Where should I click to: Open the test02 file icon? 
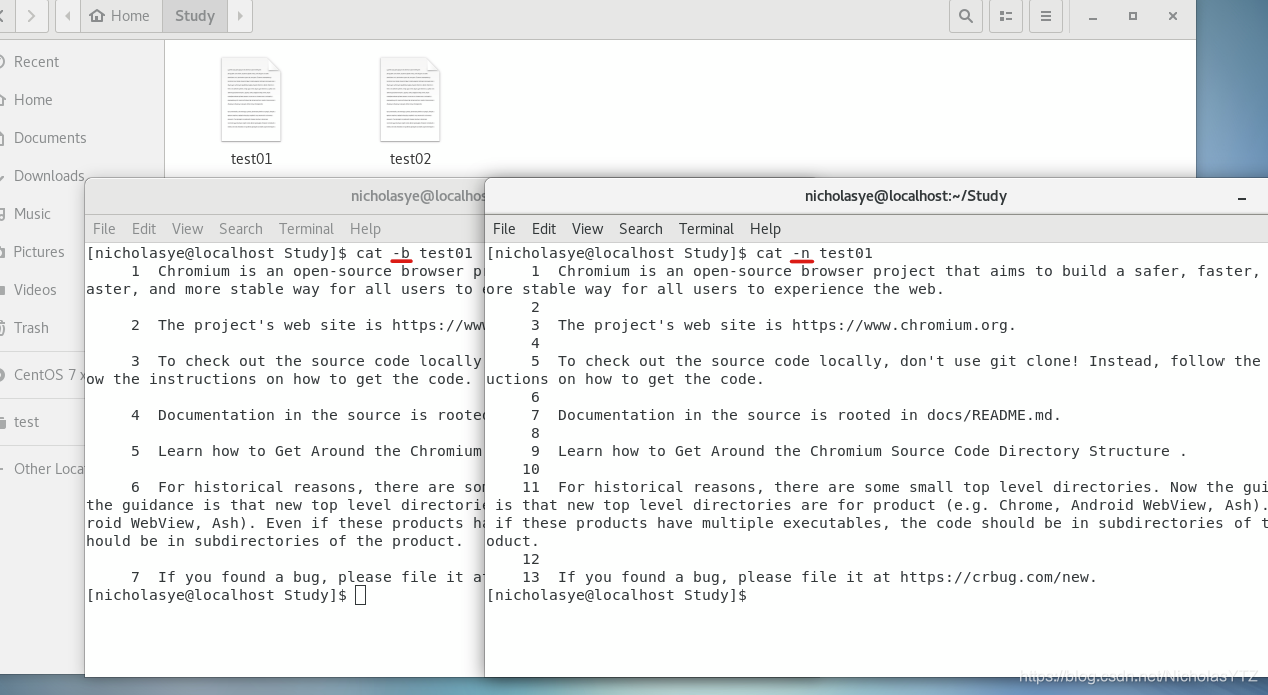tap(410, 100)
